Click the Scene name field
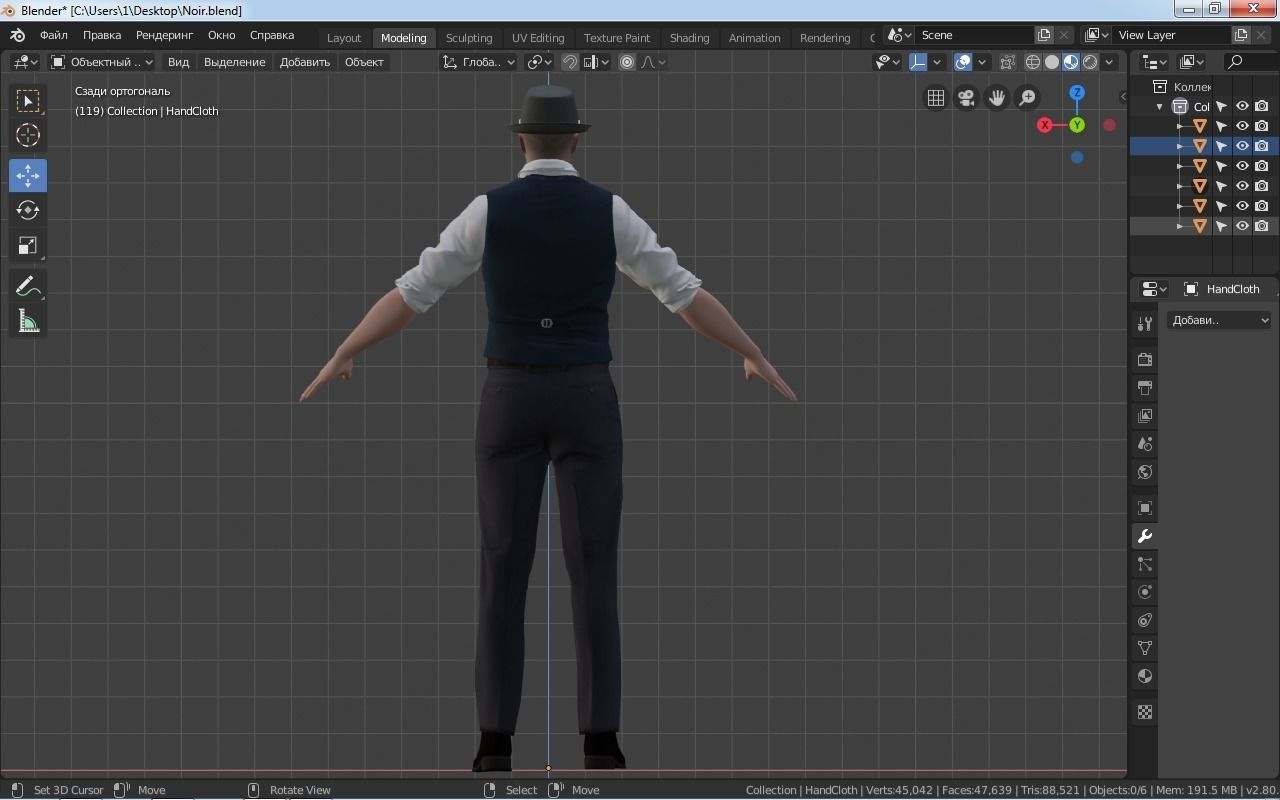 pos(975,35)
